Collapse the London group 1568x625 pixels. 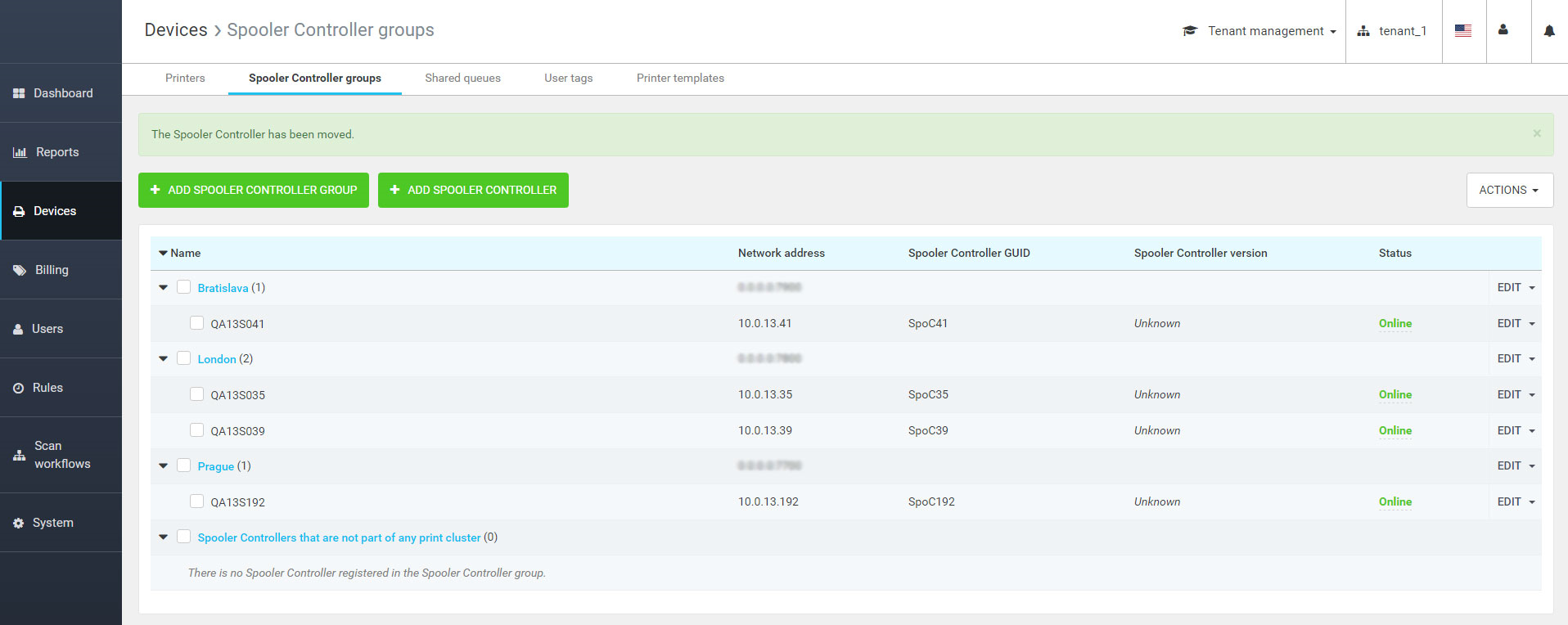pyautogui.click(x=164, y=359)
